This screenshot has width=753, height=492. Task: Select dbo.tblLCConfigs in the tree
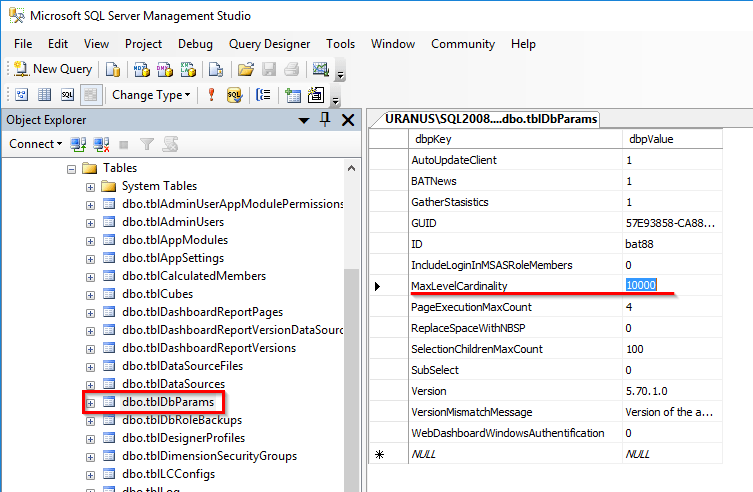pyautogui.click(x=169, y=474)
